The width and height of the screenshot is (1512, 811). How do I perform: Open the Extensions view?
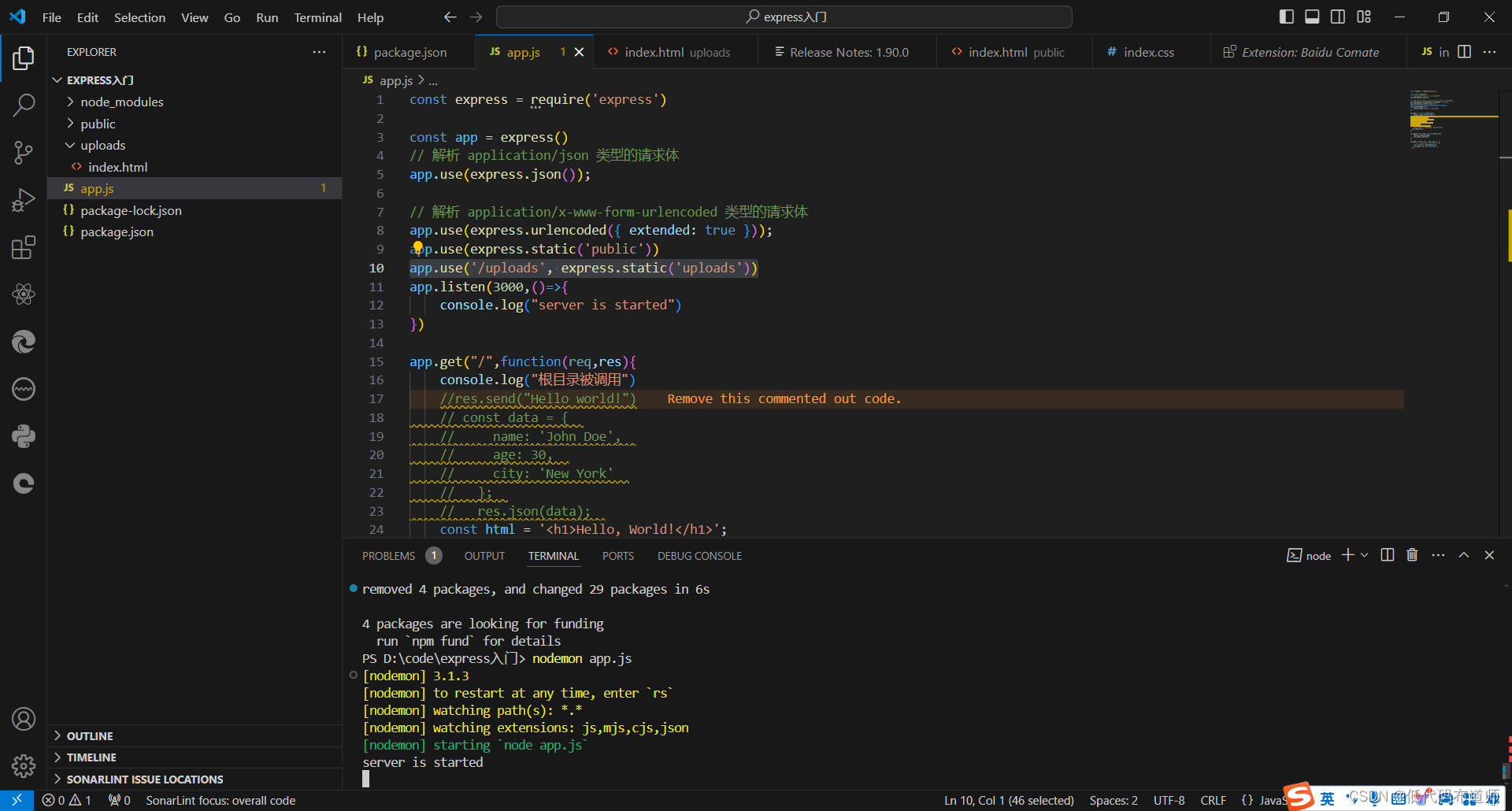pos(24,247)
